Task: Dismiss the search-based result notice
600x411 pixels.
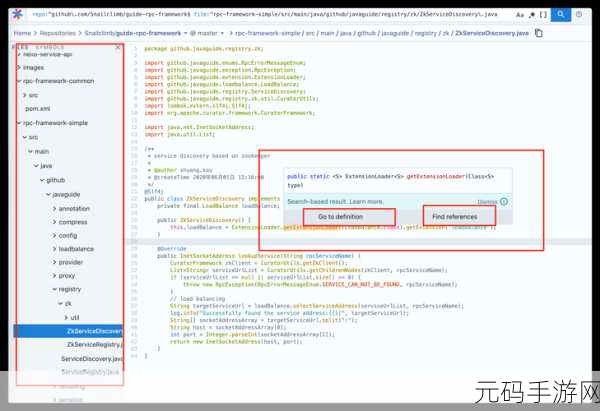Action: [x=487, y=202]
